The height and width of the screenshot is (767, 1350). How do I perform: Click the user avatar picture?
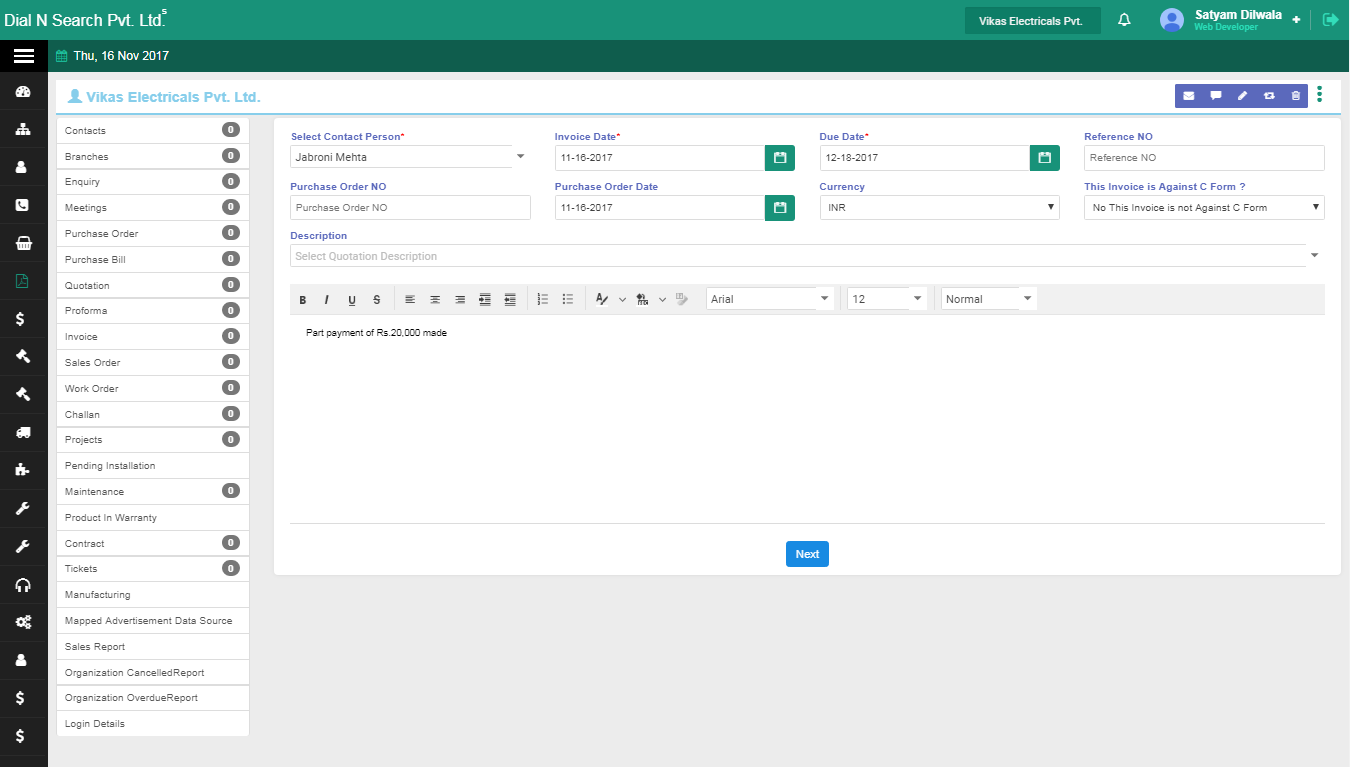[x=1171, y=20]
